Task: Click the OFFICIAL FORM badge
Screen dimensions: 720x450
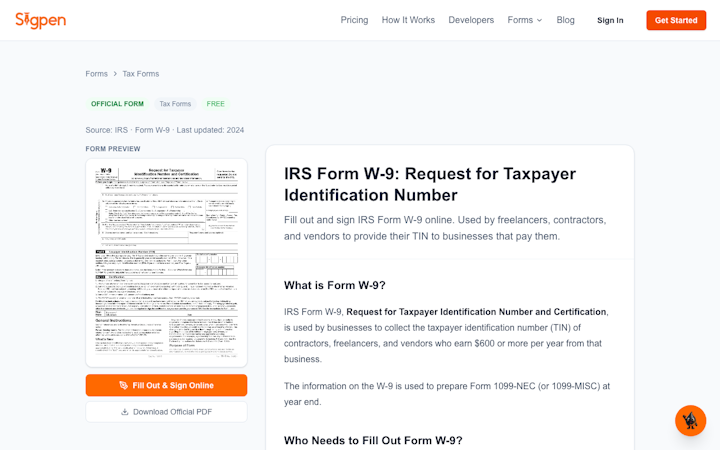Action: (117, 104)
